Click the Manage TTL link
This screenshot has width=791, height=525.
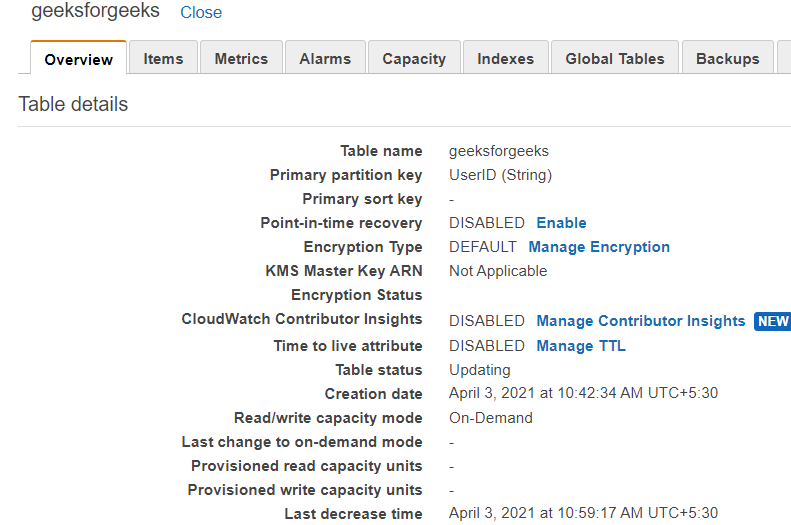pos(581,346)
